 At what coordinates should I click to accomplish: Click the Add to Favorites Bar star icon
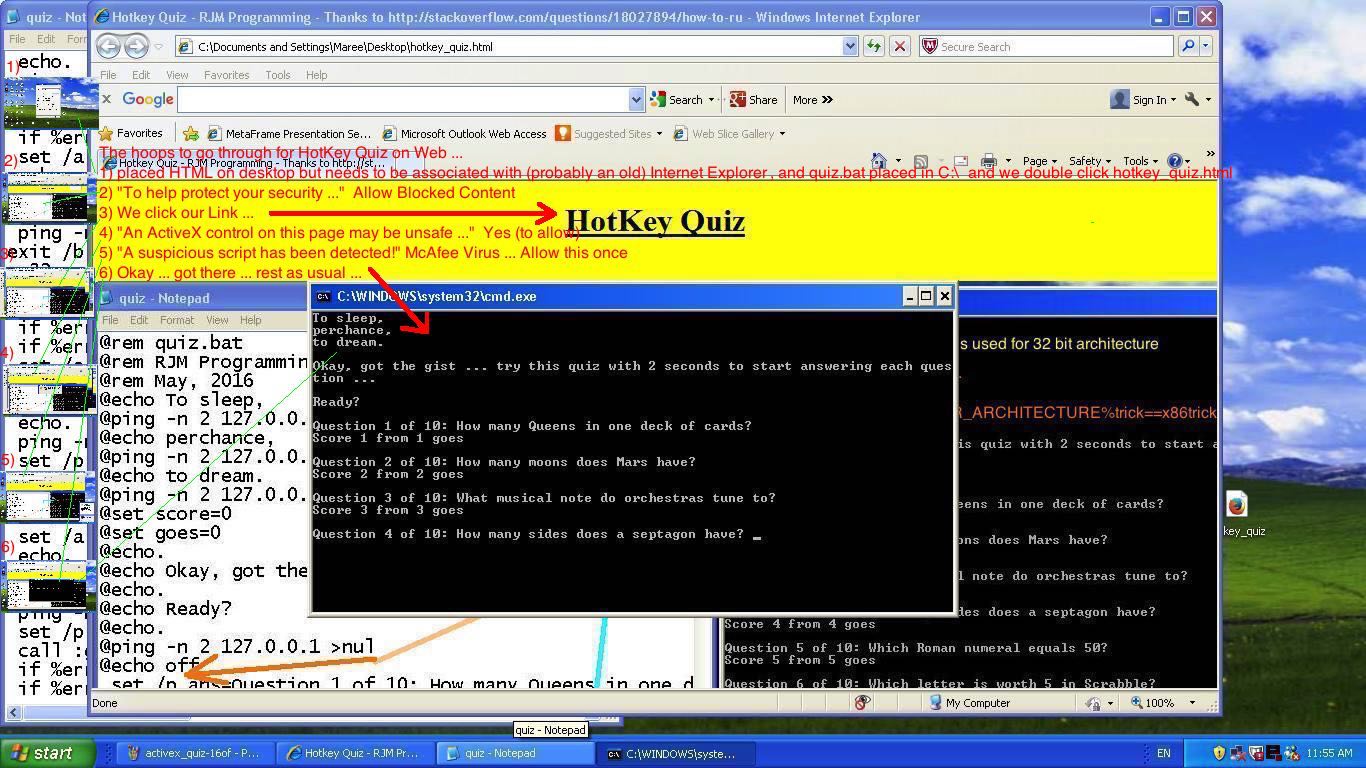pos(190,133)
